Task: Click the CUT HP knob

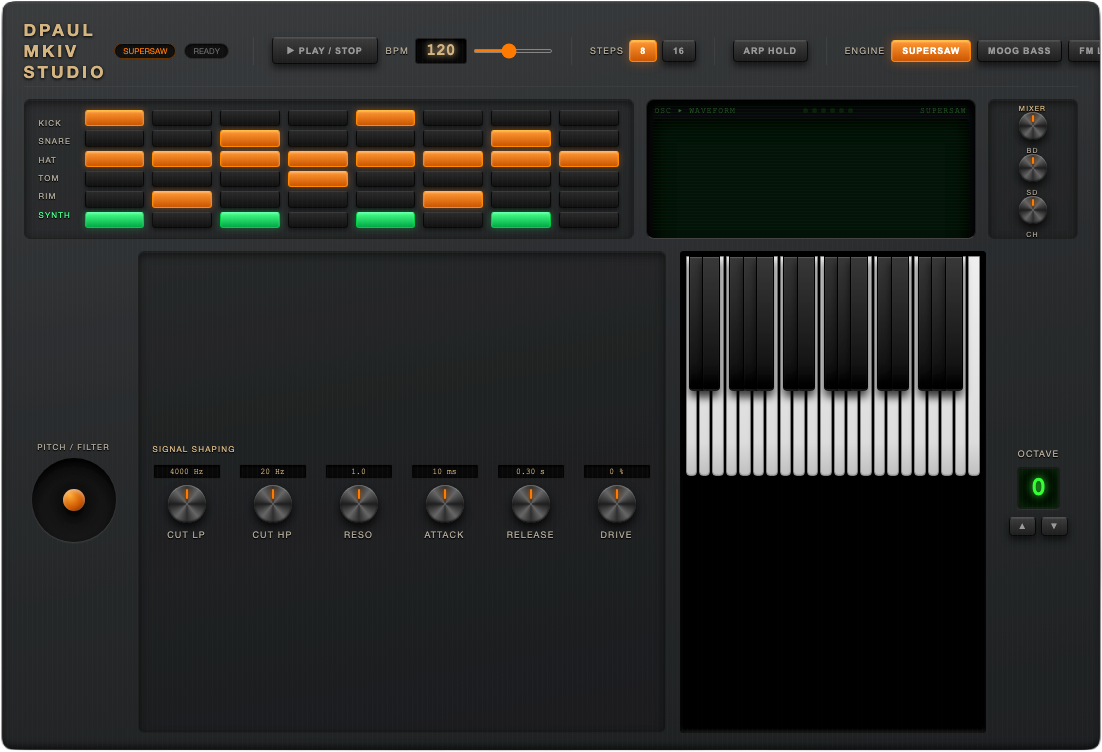Action: coord(273,504)
